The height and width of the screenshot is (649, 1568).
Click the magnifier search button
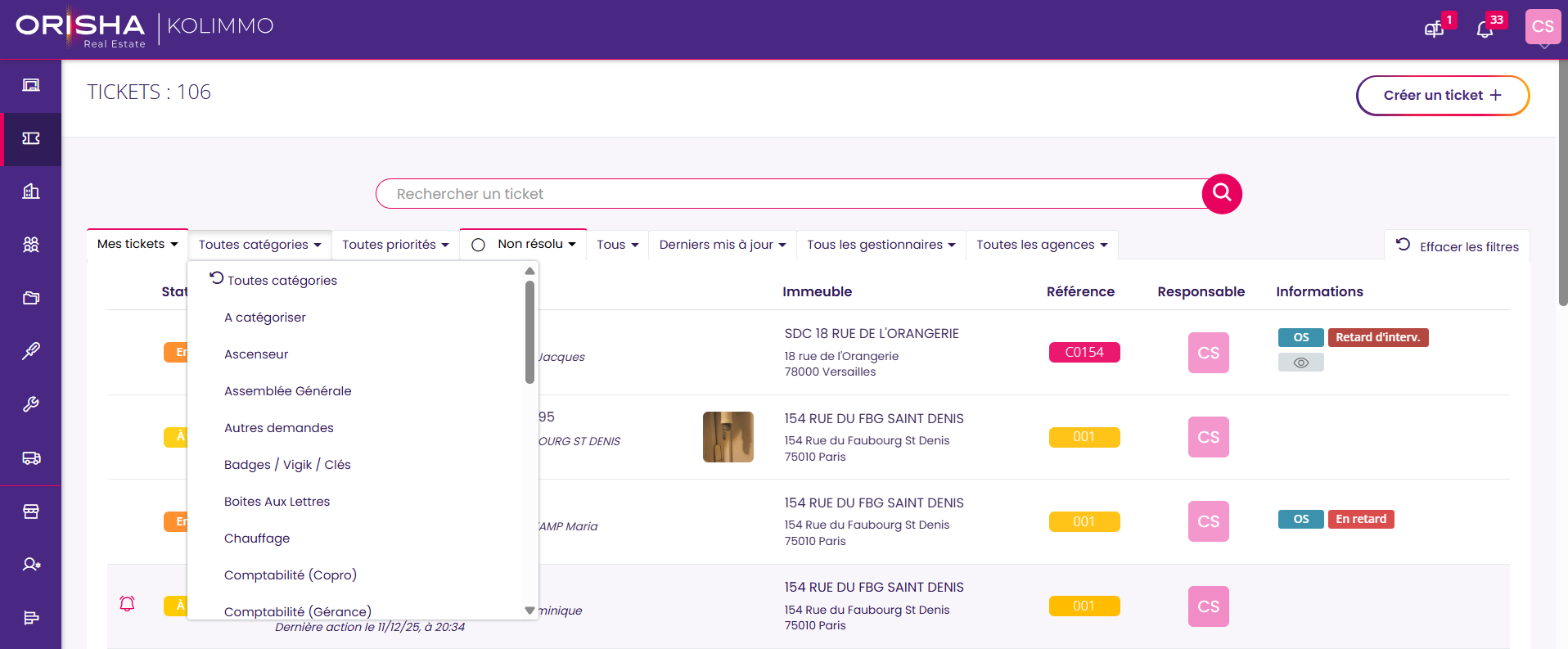pos(1222,193)
